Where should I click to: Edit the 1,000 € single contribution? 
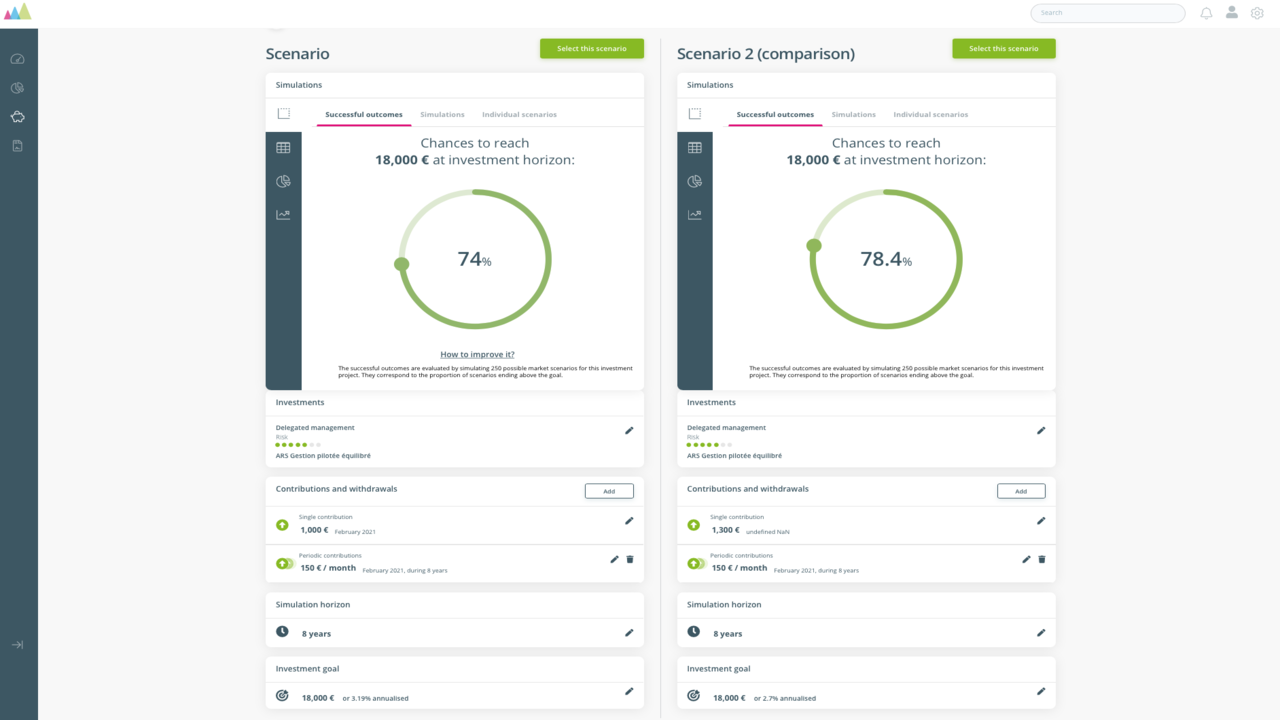tap(629, 520)
